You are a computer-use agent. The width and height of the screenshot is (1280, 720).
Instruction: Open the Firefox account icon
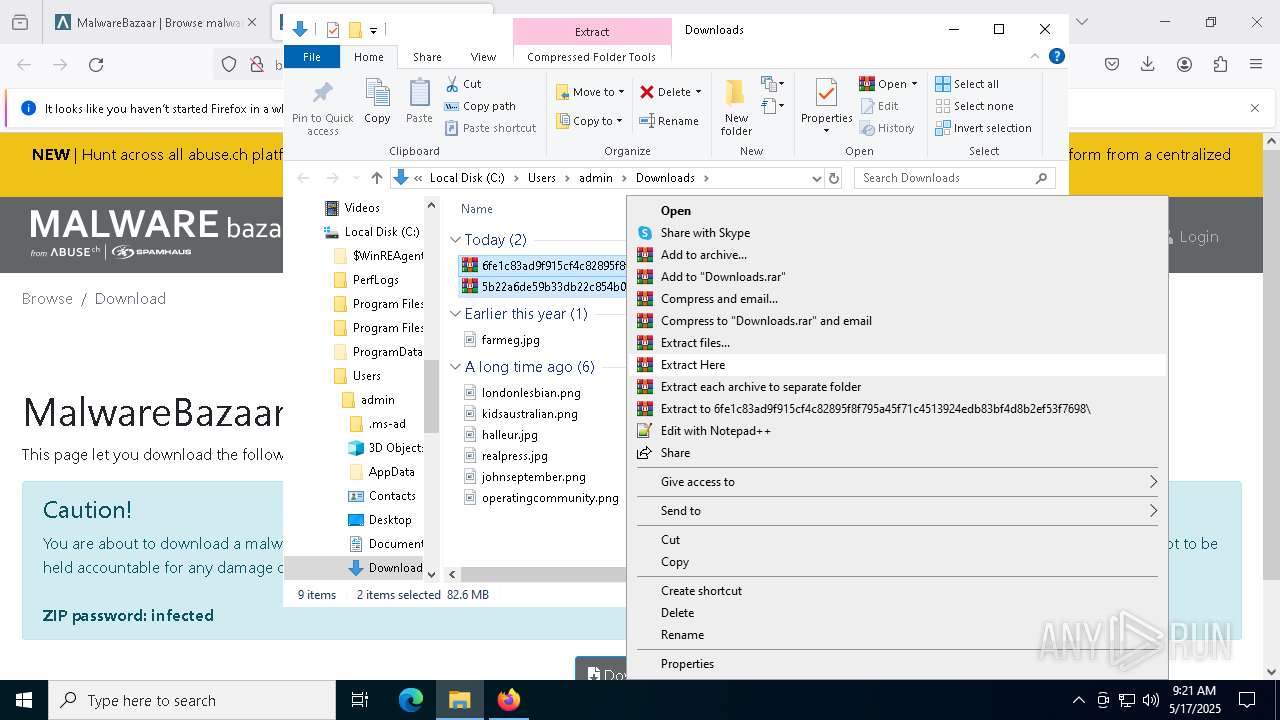[x=1184, y=65]
